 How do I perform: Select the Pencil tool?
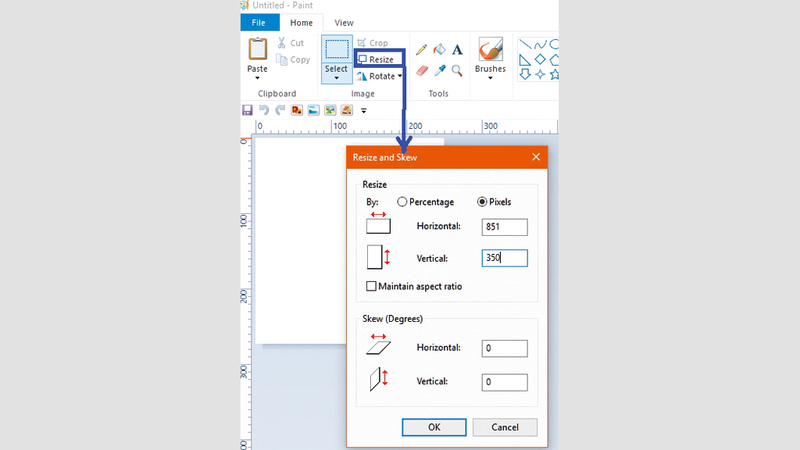422,49
